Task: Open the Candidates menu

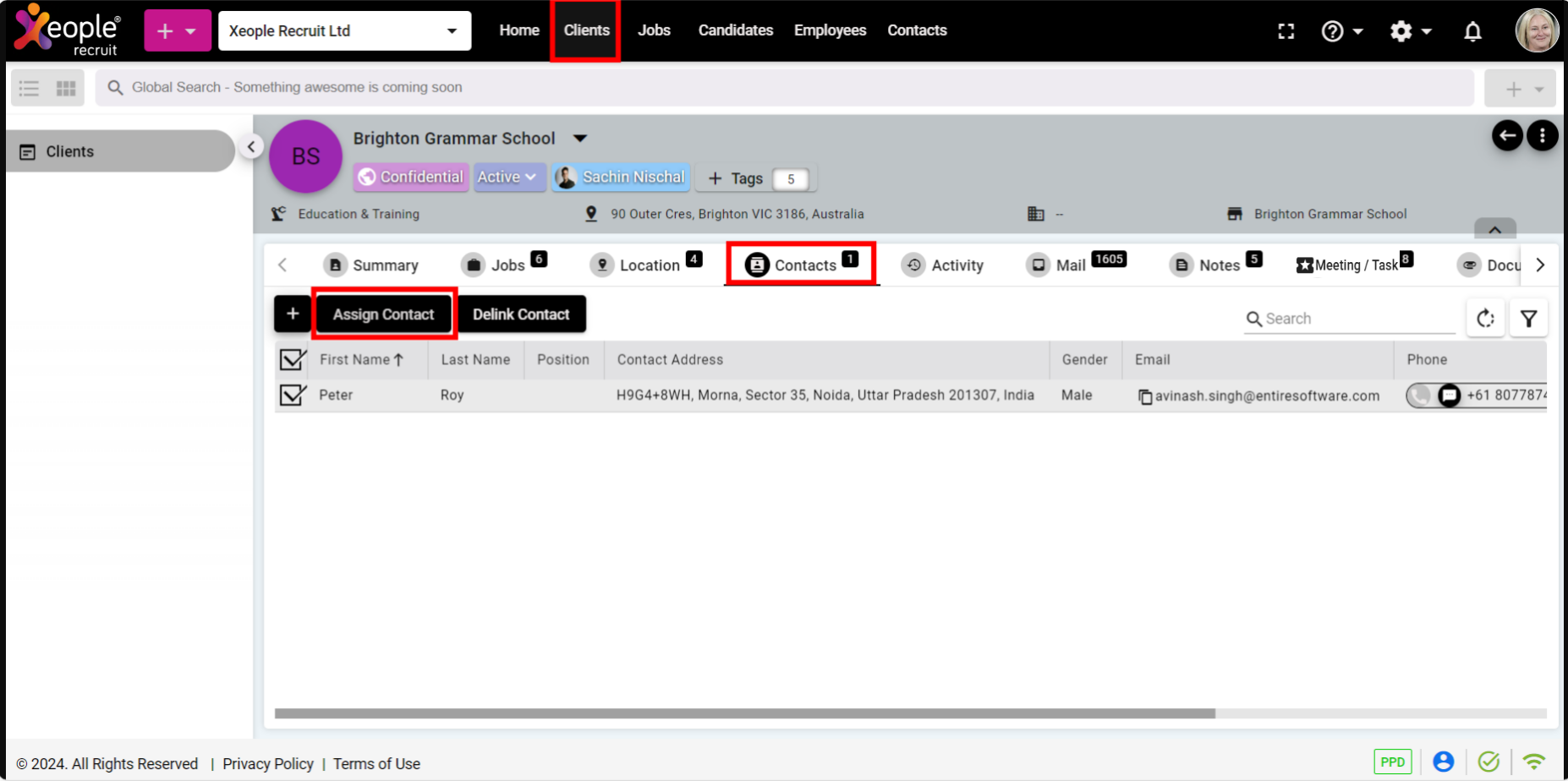Action: [x=736, y=30]
